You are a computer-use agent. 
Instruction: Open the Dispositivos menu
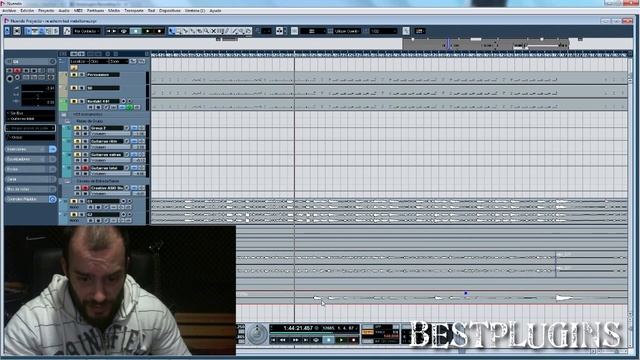point(170,11)
